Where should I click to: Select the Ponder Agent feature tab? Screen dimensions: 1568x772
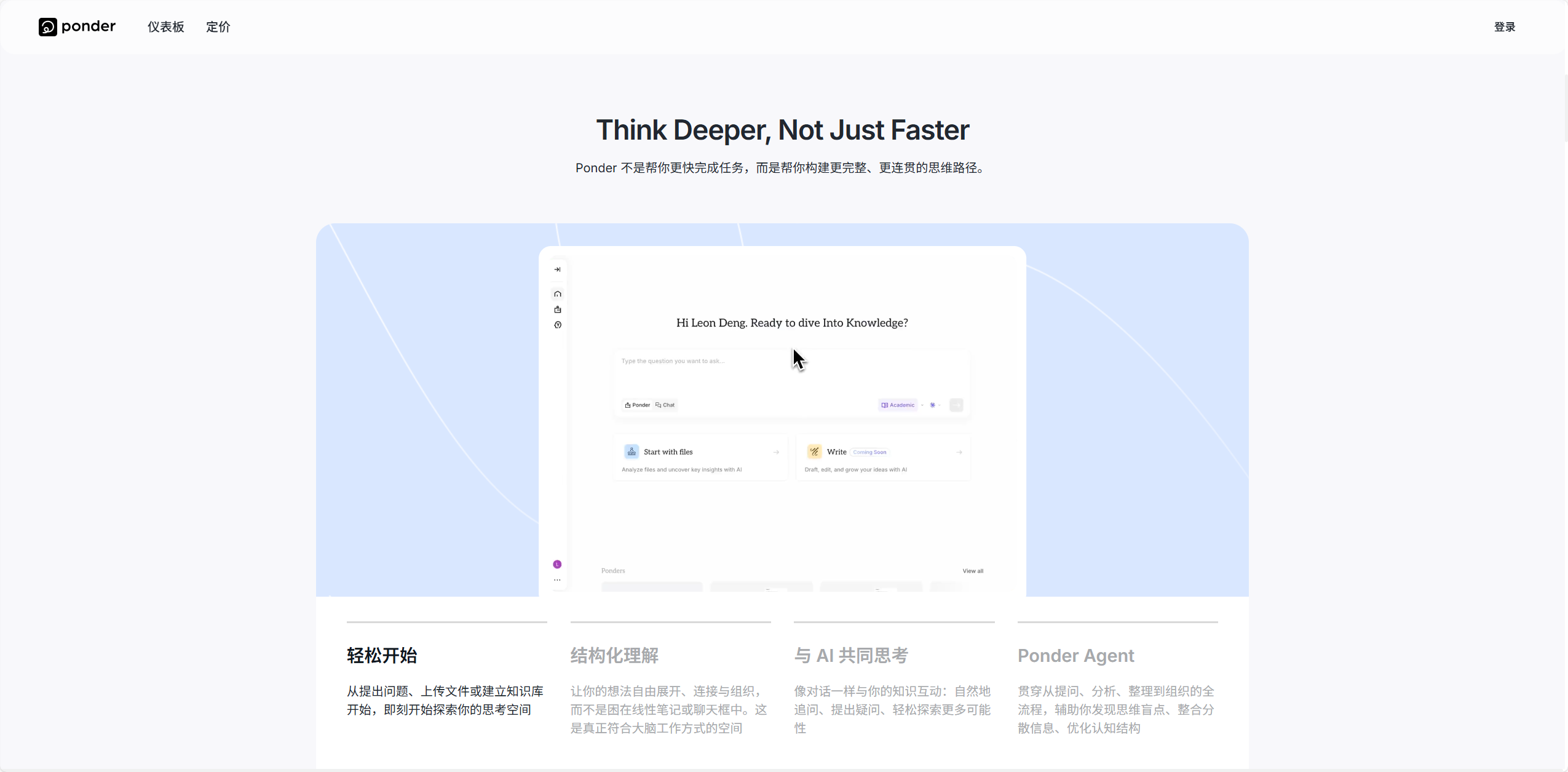pos(1076,656)
